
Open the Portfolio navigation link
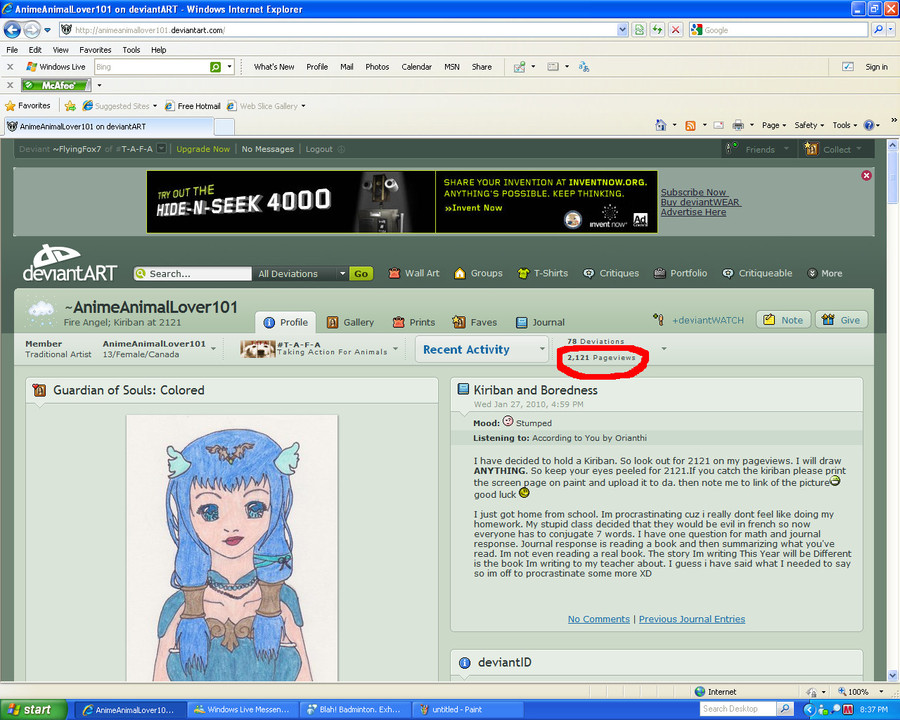coord(680,273)
